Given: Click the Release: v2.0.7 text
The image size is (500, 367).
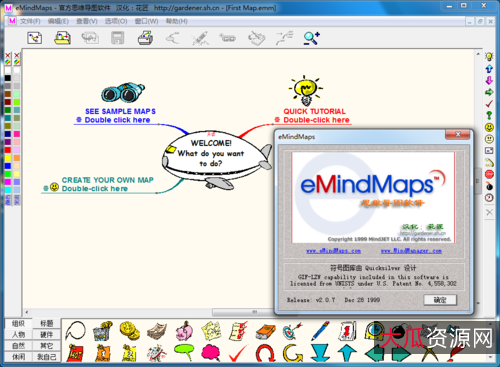Looking at the screenshot, I should pyautogui.click(x=311, y=300).
